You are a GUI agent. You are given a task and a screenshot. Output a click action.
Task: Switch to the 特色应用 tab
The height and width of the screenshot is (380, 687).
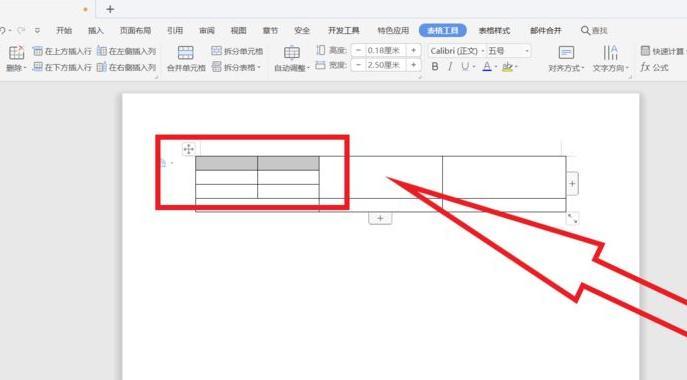click(393, 30)
